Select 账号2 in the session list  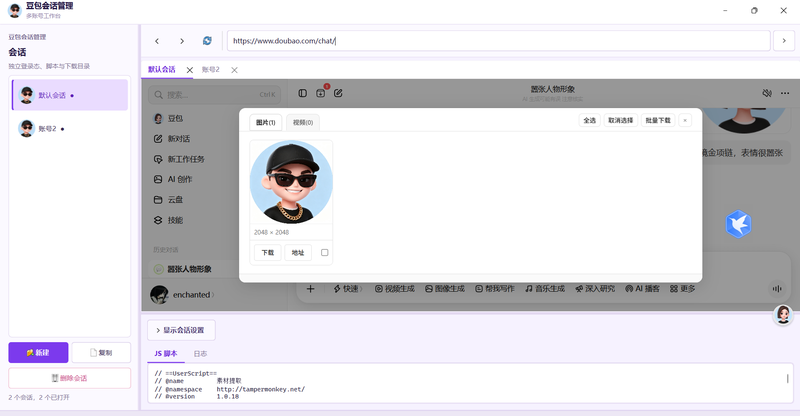coord(70,129)
